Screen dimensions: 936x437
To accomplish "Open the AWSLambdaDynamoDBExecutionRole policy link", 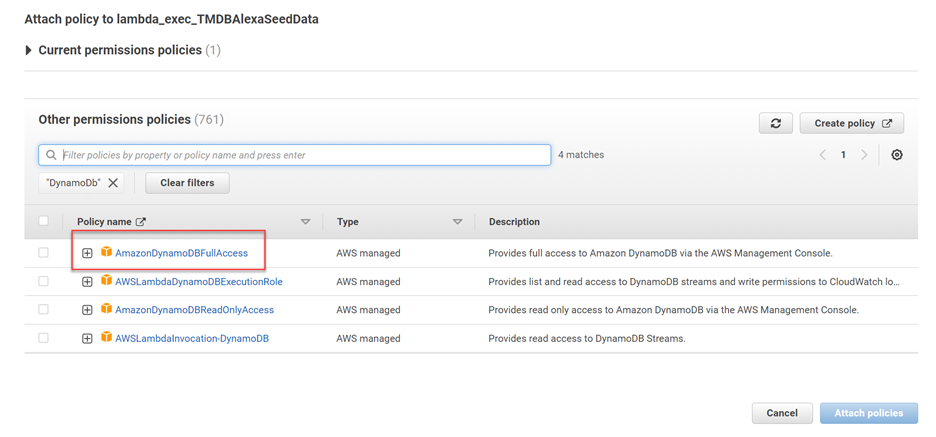I will [x=199, y=281].
